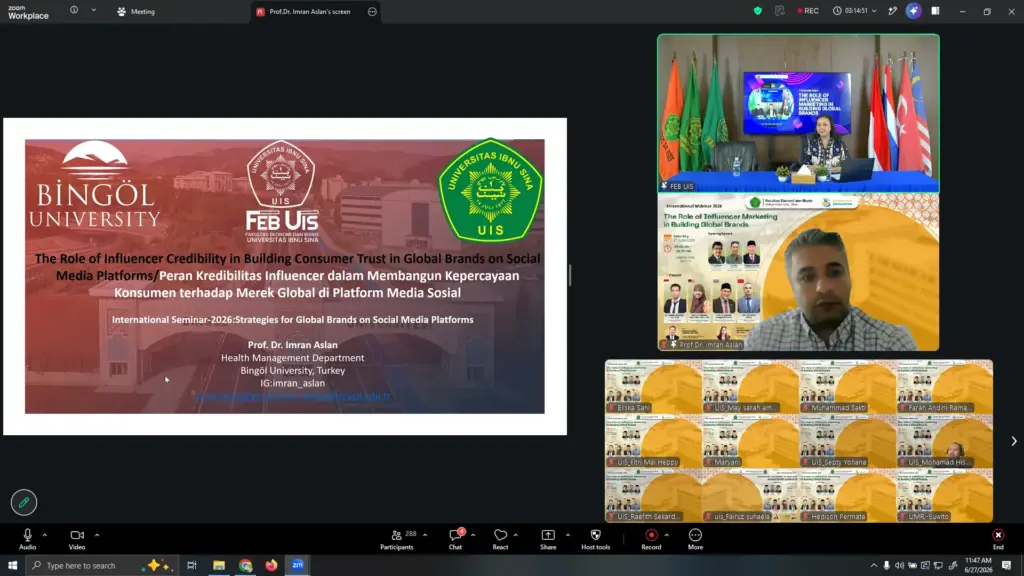Select the UIS_Septy Yohana participant tile
This screenshot has width=1024, height=576.
tap(848, 441)
